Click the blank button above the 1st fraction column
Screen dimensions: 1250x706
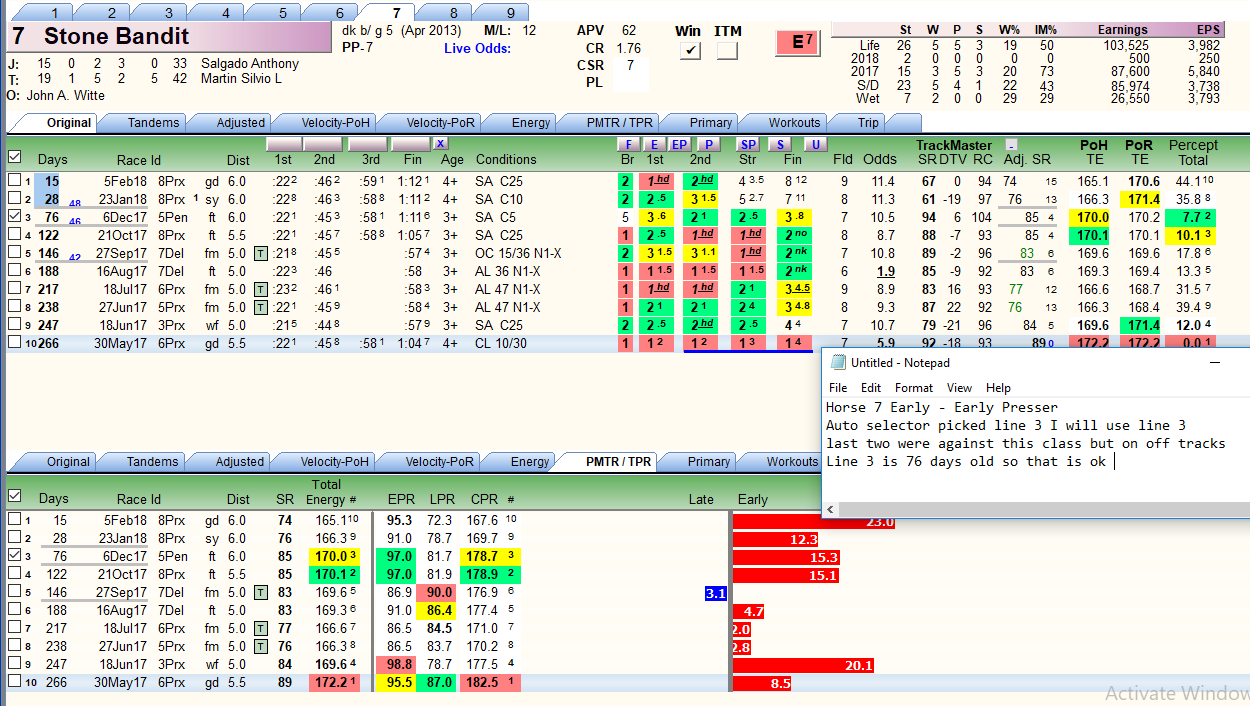point(284,144)
